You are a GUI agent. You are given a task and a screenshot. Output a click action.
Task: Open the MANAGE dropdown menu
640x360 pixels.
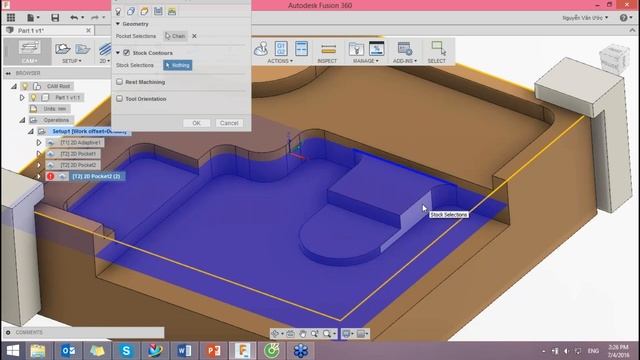pos(366,61)
